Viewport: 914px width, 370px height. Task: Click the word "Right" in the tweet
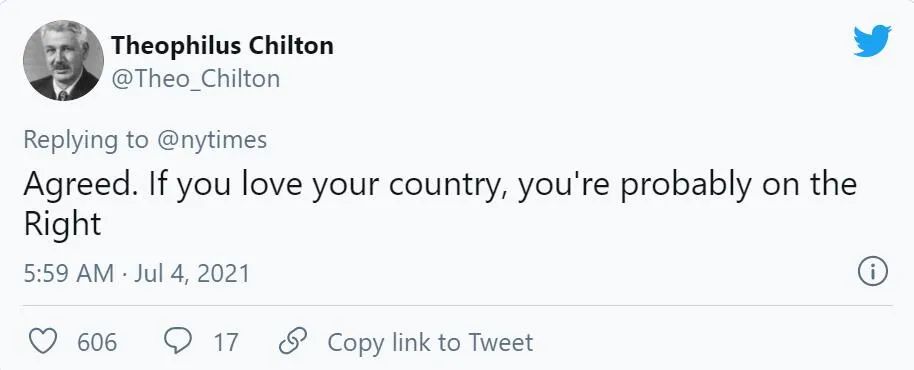tap(62, 224)
